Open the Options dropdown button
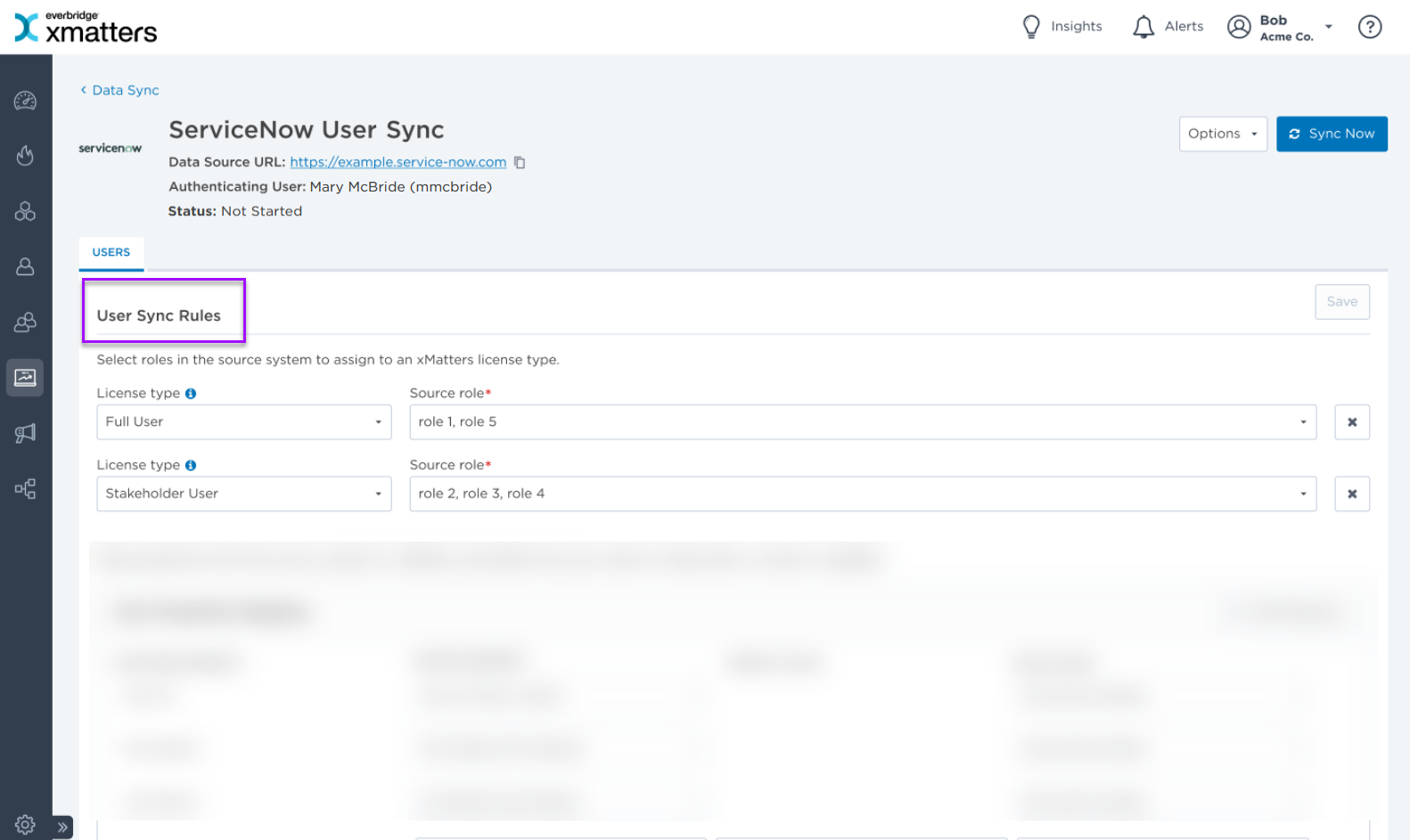This screenshot has height=840, width=1410. point(1222,134)
